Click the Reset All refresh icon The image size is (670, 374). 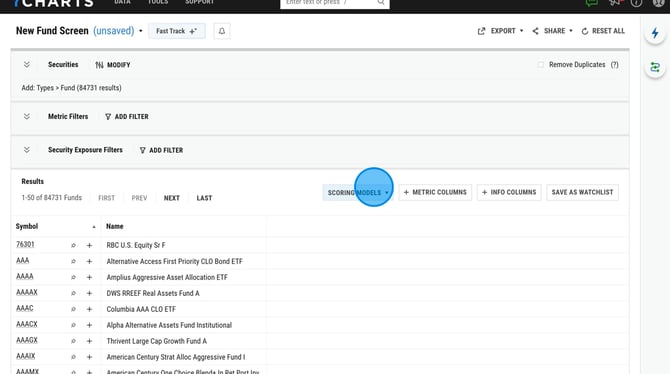[585, 31]
